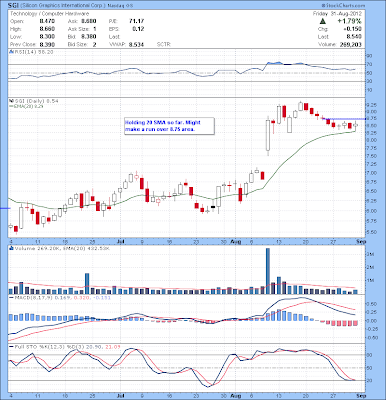Click the Sep label on price chart axis
The width and height of the screenshot is (386, 400).
pos(361,241)
